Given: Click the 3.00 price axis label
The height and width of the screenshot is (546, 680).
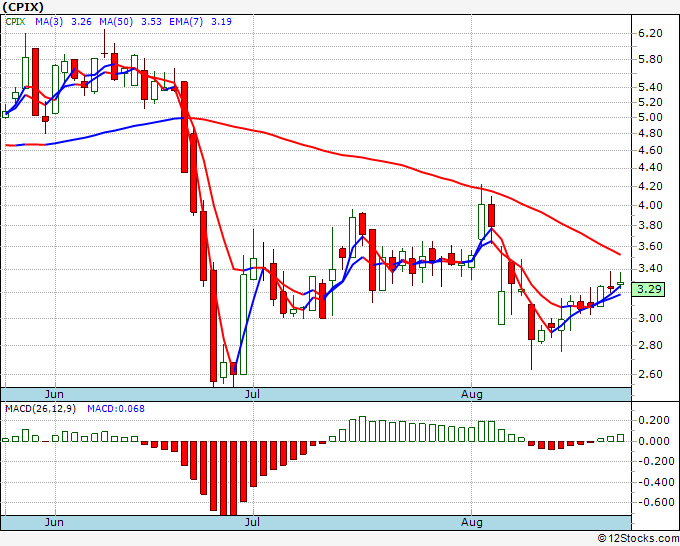Looking at the screenshot, I should coord(650,318).
